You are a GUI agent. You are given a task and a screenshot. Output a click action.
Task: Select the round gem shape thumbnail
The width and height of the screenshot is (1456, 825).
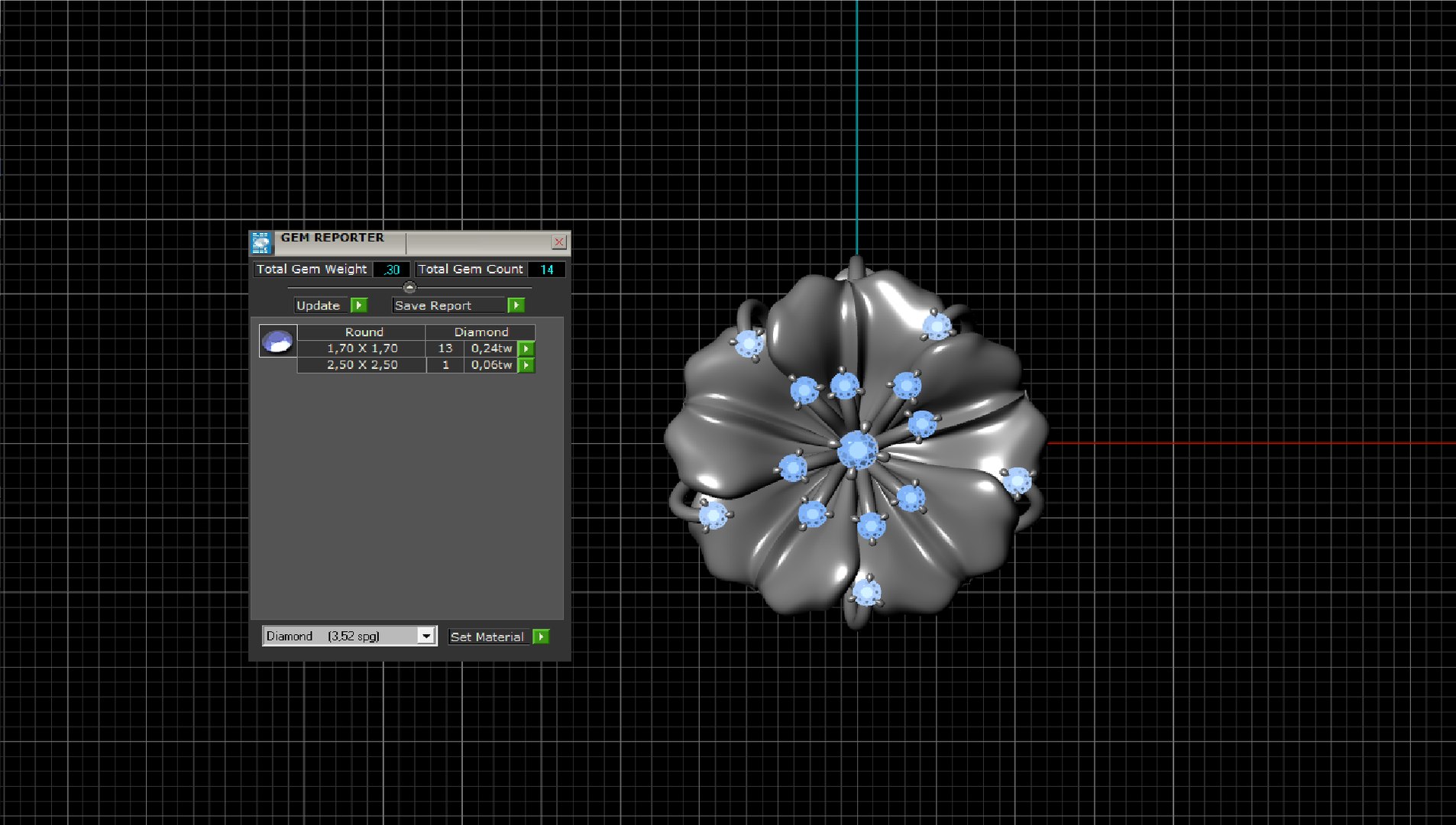coord(277,341)
